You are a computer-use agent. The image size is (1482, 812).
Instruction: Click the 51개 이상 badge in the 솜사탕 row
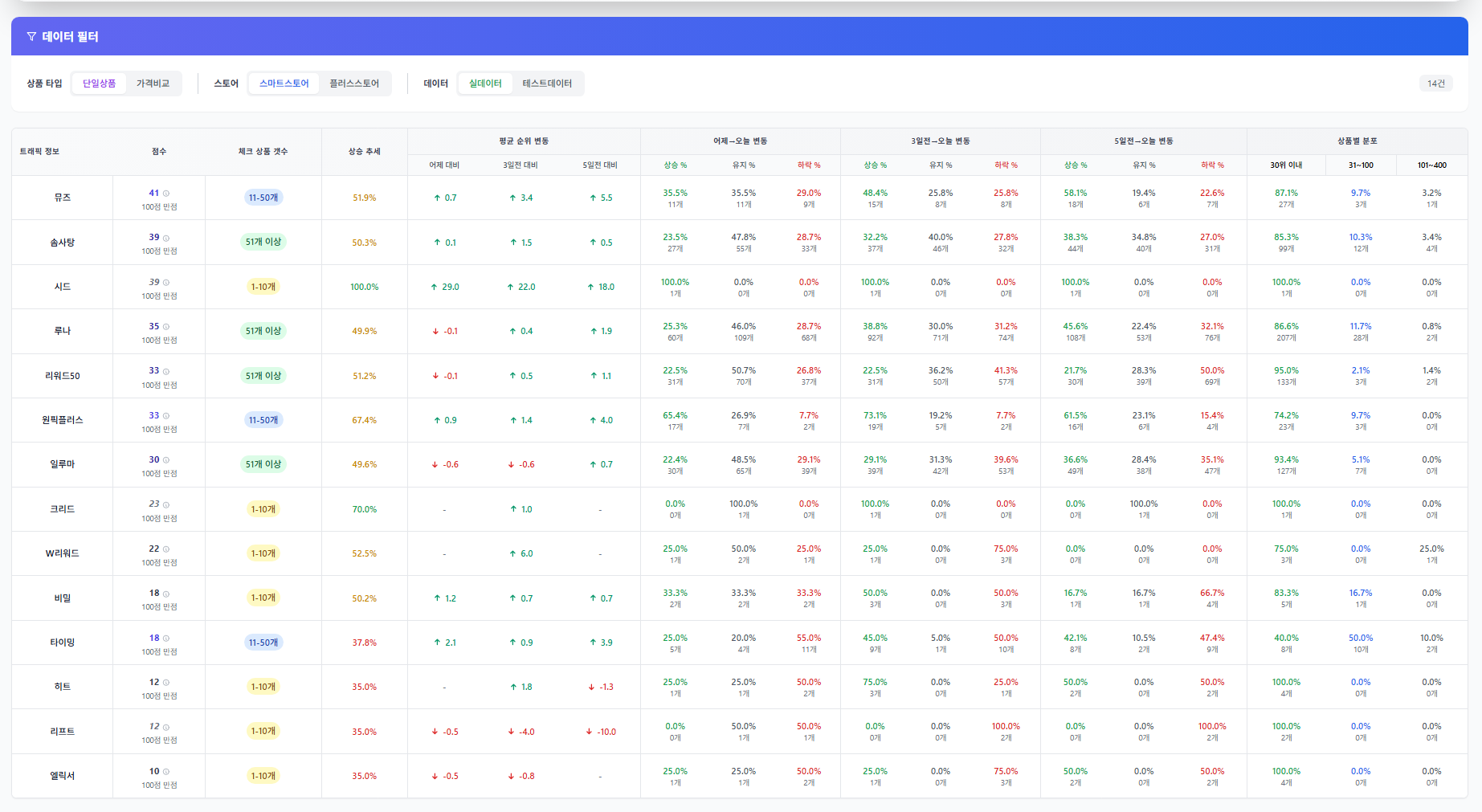pyautogui.click(x=263, y=242)
